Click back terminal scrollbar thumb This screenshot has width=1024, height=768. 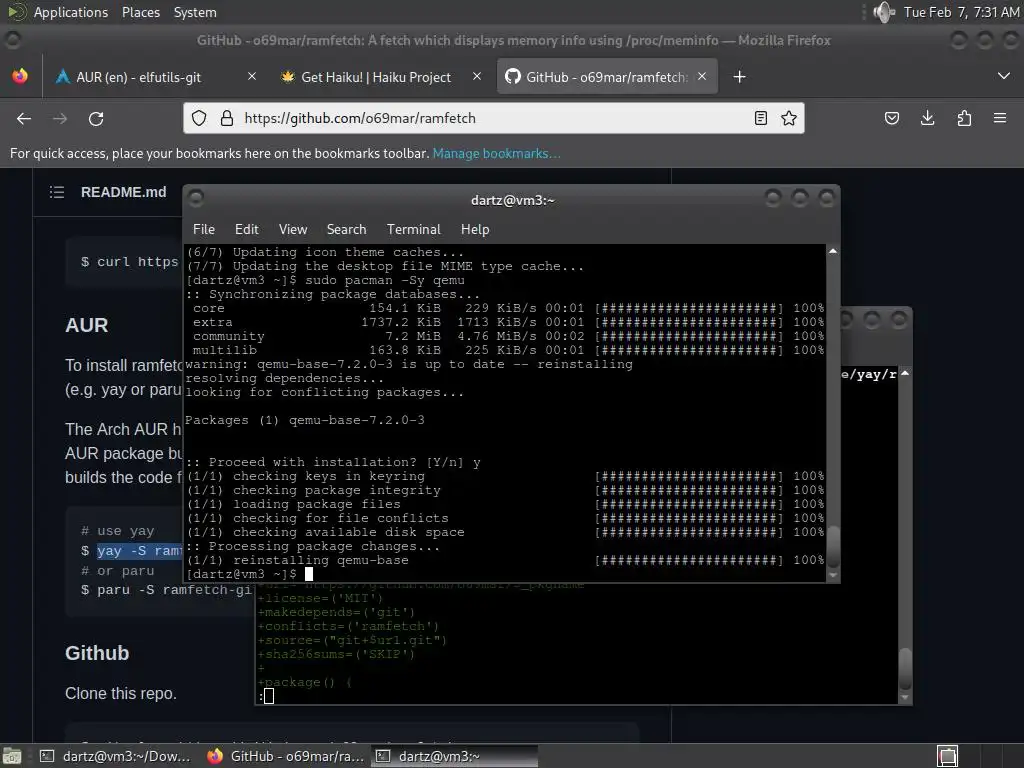(x=904, y=669)
